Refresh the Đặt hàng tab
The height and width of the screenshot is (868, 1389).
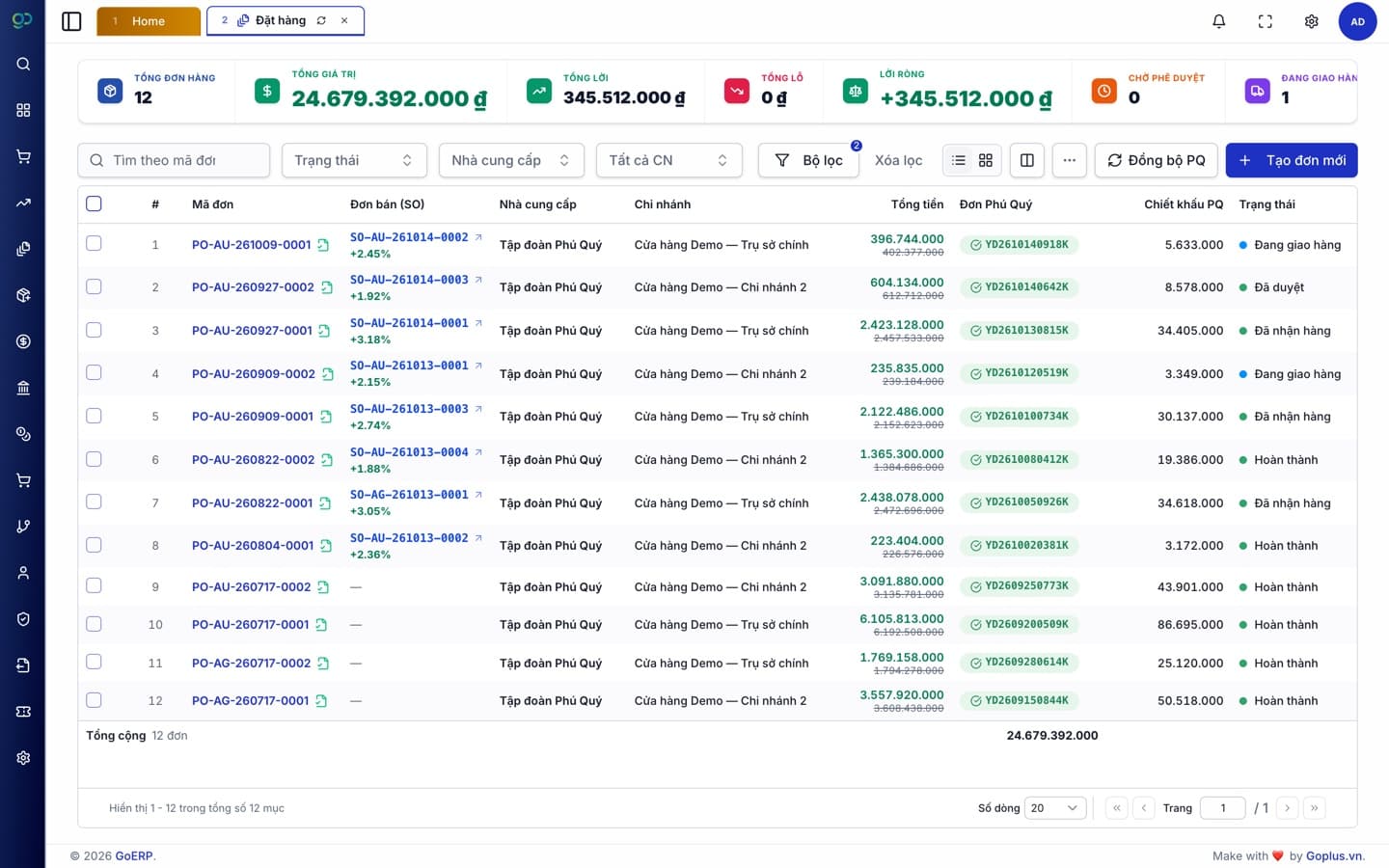click(x=321, y=20)
